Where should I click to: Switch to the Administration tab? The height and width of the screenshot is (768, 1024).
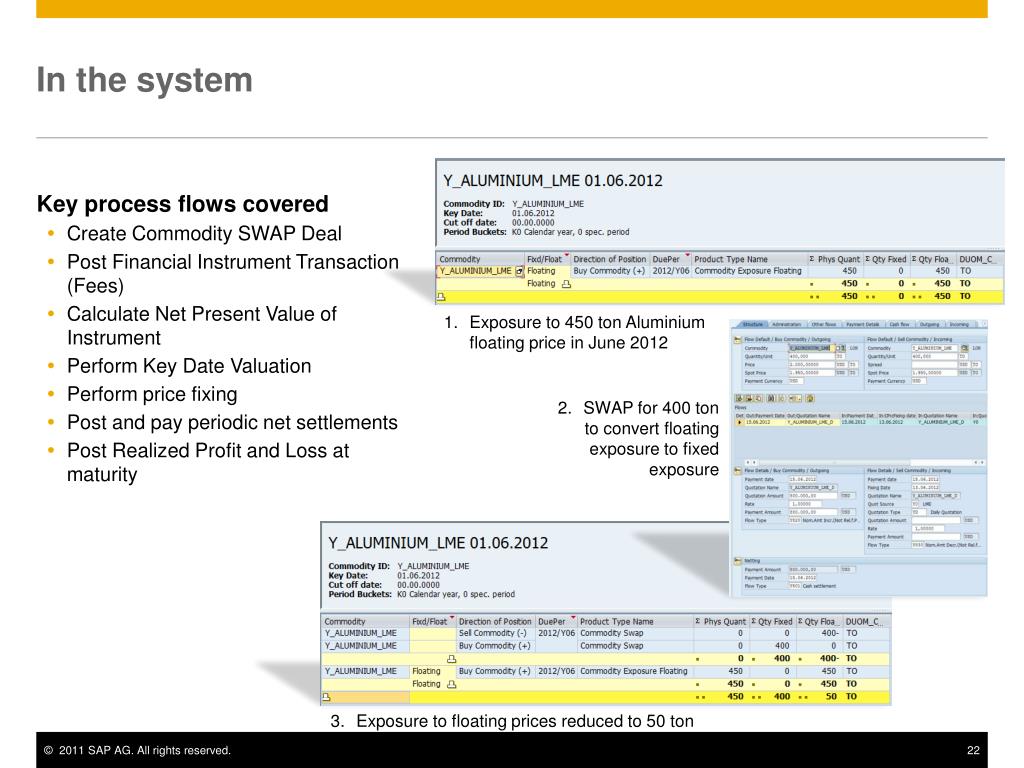(786, 324)
